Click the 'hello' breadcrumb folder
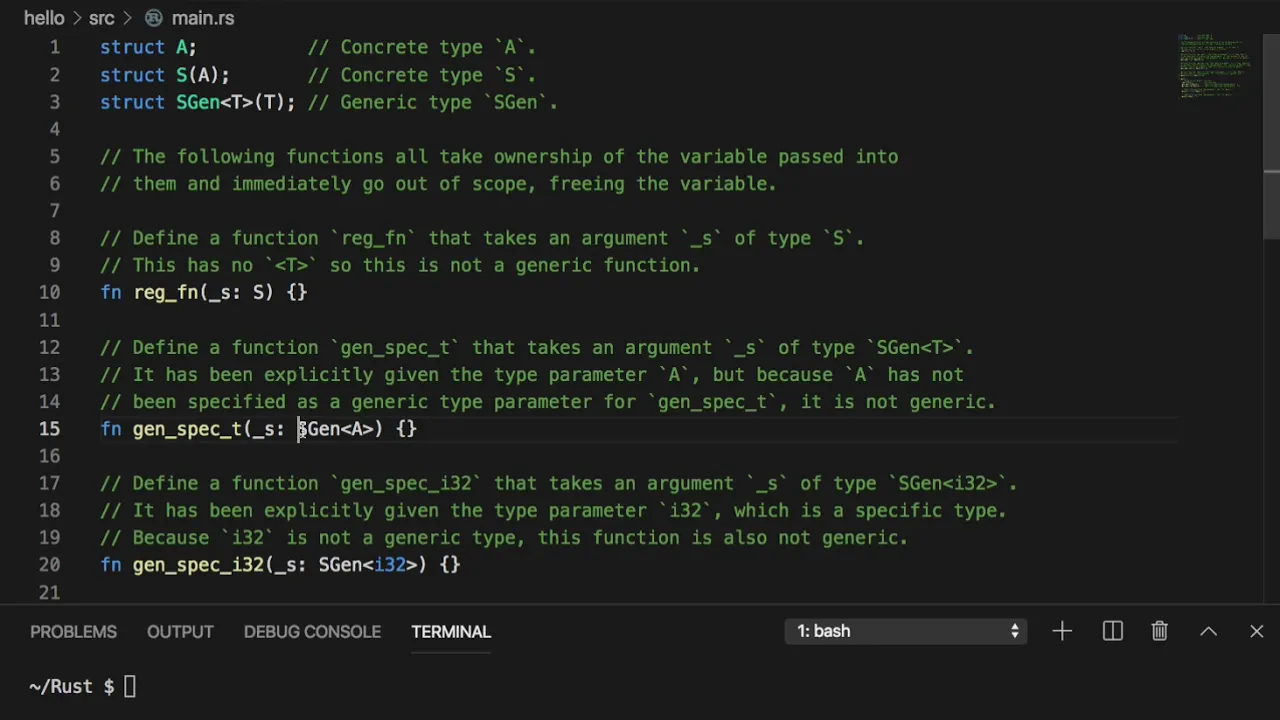 coord(44,18)
